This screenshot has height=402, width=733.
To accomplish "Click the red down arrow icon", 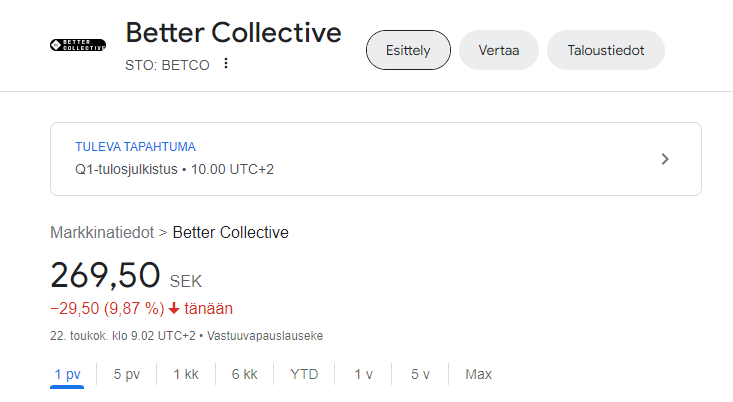I will (x=174, y=309).
